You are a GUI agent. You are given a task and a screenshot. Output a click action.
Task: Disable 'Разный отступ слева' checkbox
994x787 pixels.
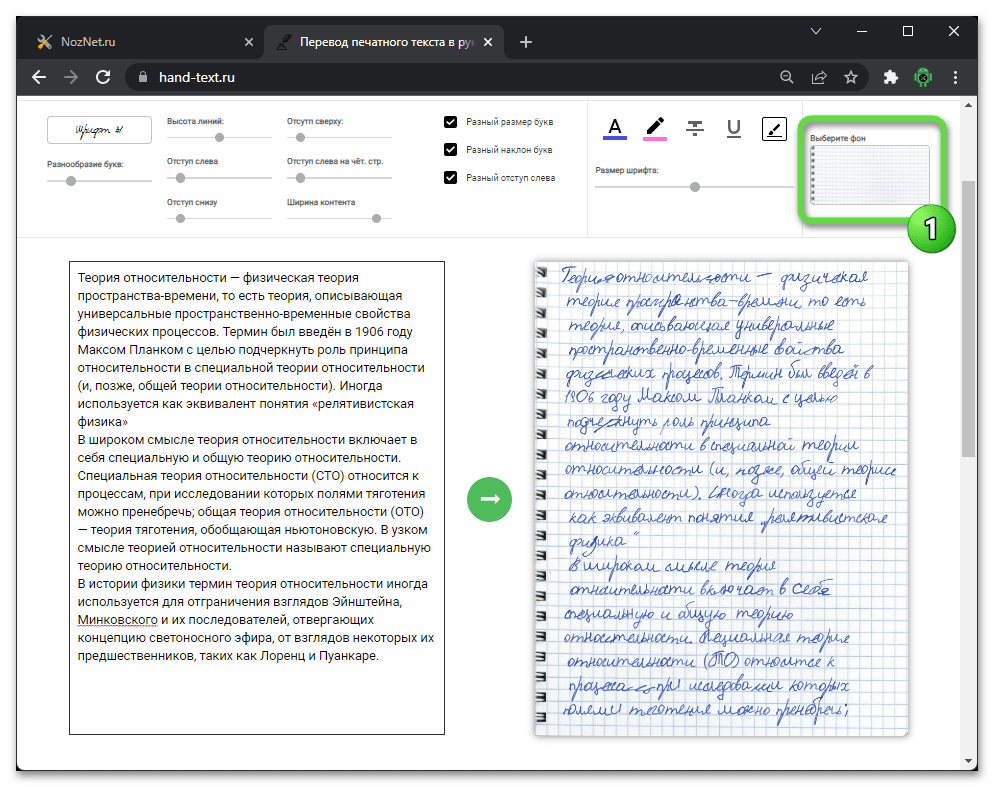[x=451, y=178]
